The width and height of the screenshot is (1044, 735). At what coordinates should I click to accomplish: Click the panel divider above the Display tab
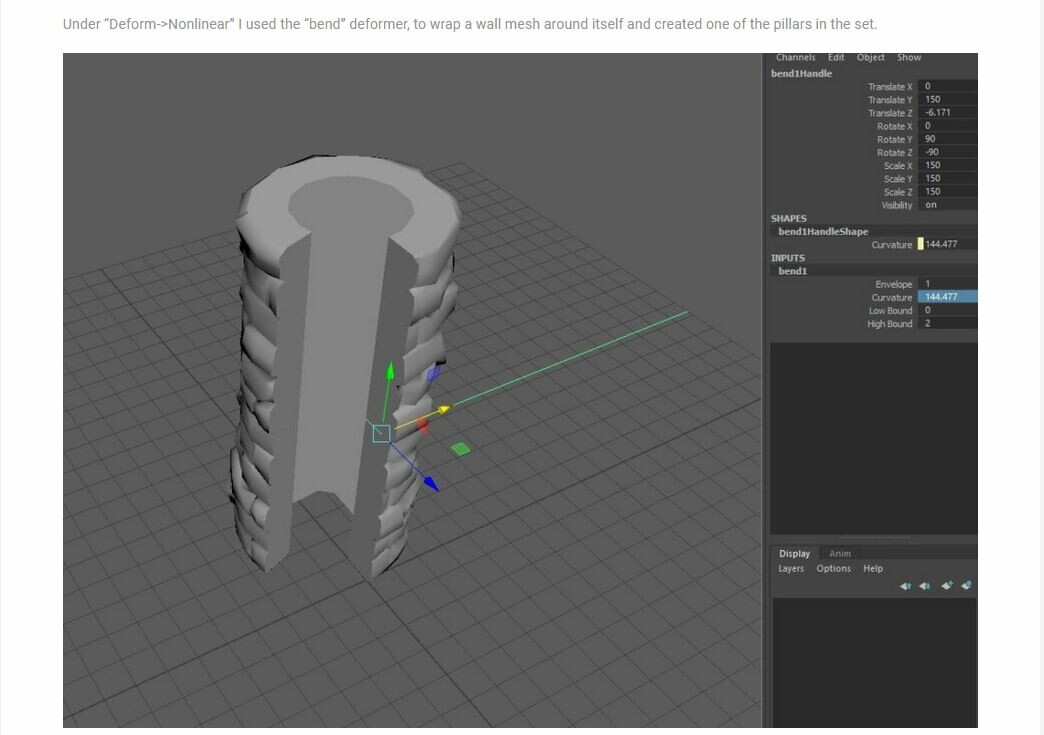(x=874, y=537)
